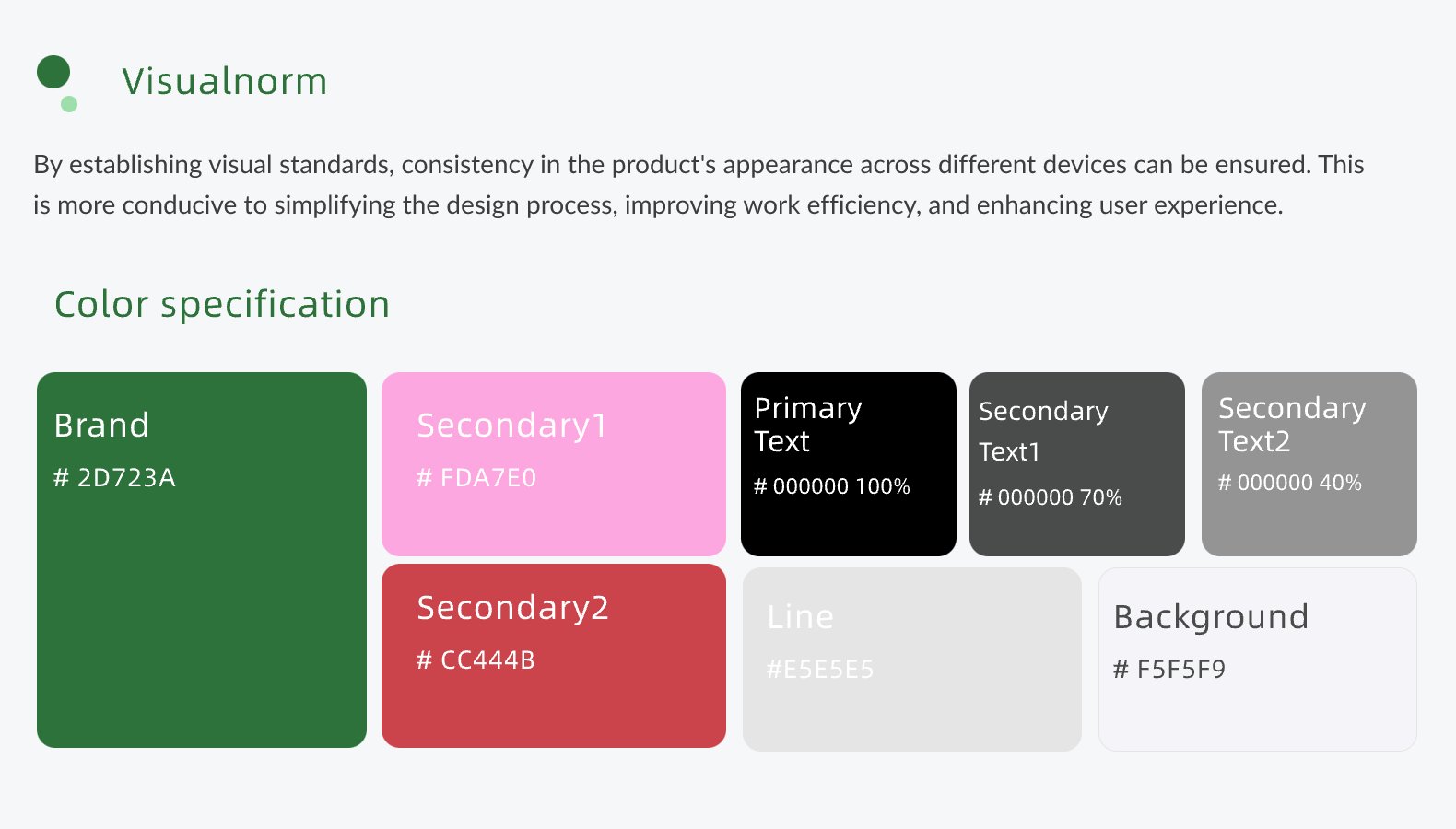1456x829 pixels.
Task: Pick the gray Secondary Text2 swatch
Action: (x=1309, y=525)
